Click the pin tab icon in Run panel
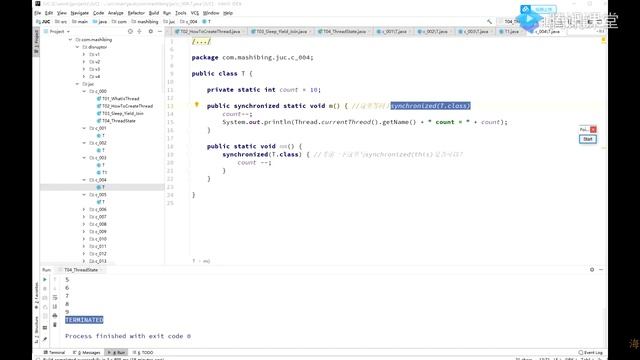Image resolution: width=640 pixels, height=360 pixels. click(45, 339)
